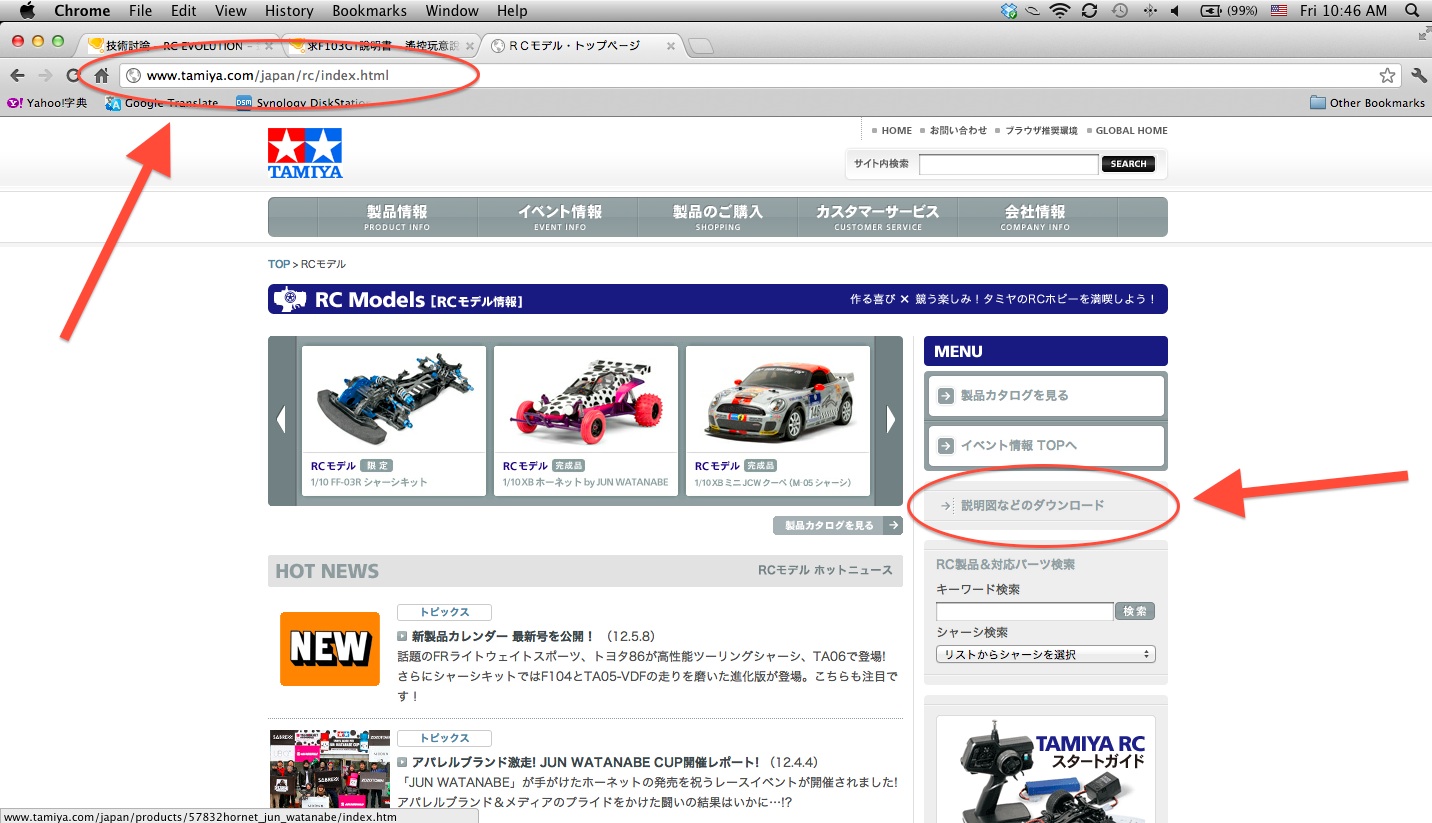1432x823 pixels.
Task: Open the 新製品カレンダー news headline
Action: 503,636
